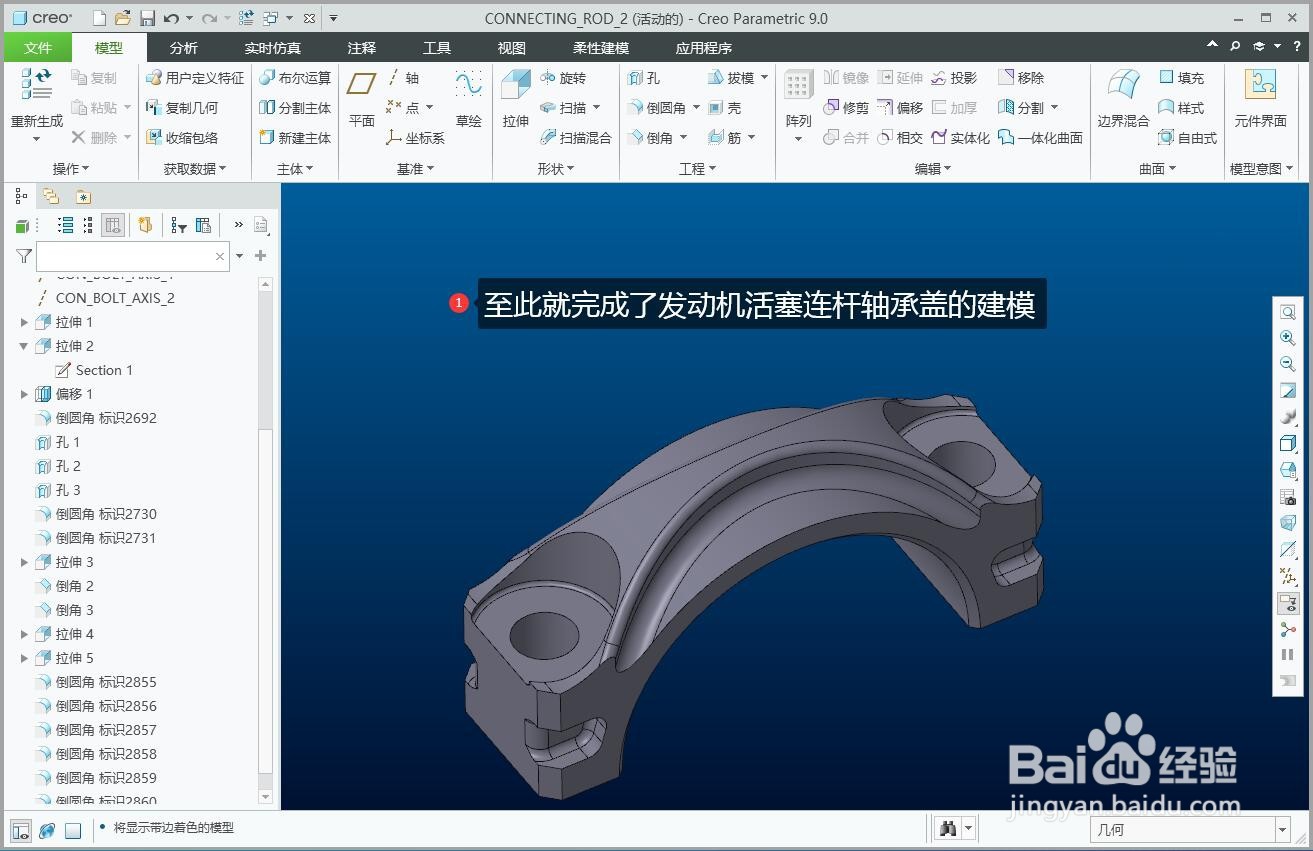Click Split Body (分割主体) button
The image size is (1313, 851).
pos(295,108)
